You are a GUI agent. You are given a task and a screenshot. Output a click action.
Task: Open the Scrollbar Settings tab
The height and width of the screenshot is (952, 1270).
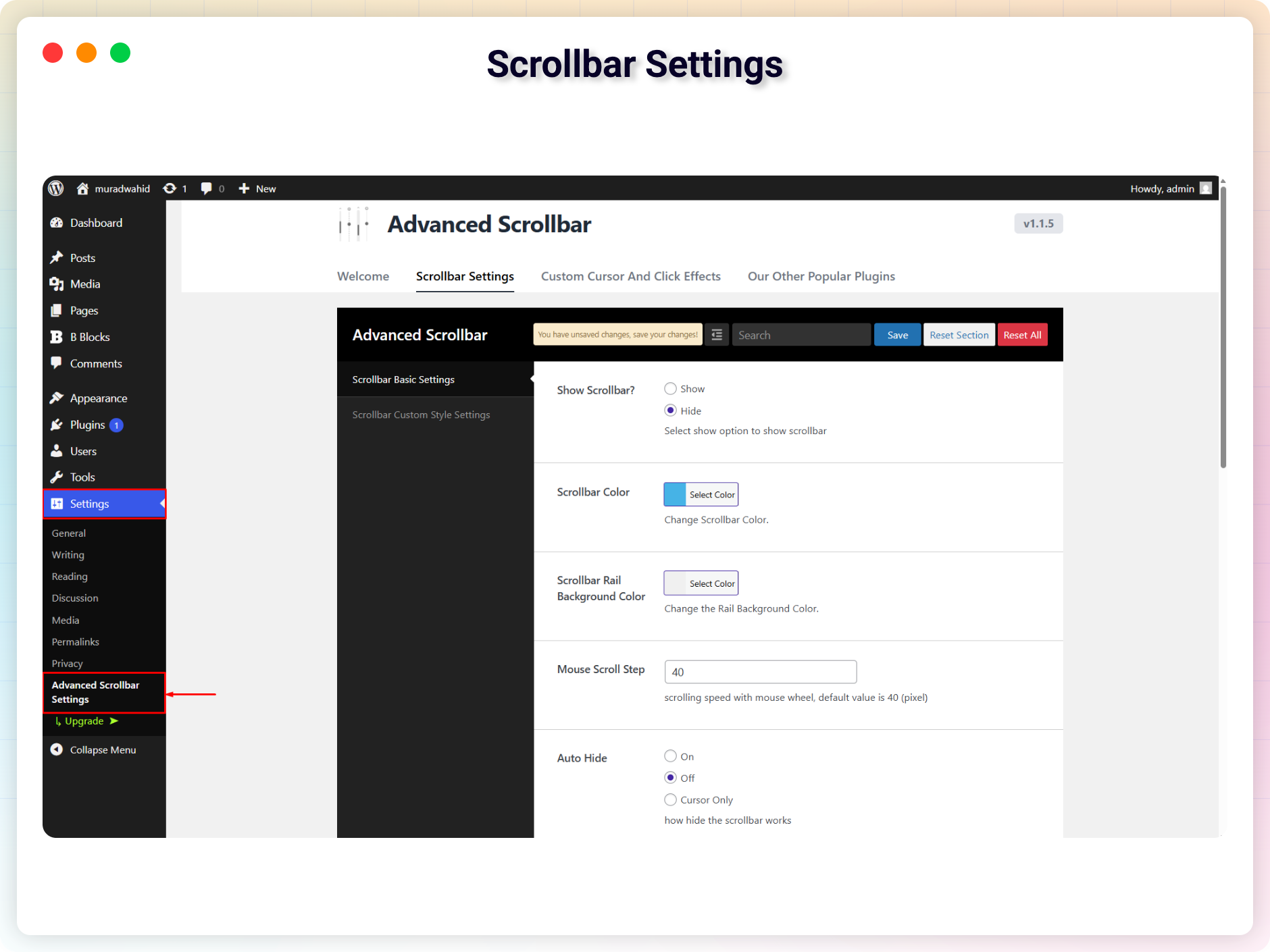(x=465, y=276)
